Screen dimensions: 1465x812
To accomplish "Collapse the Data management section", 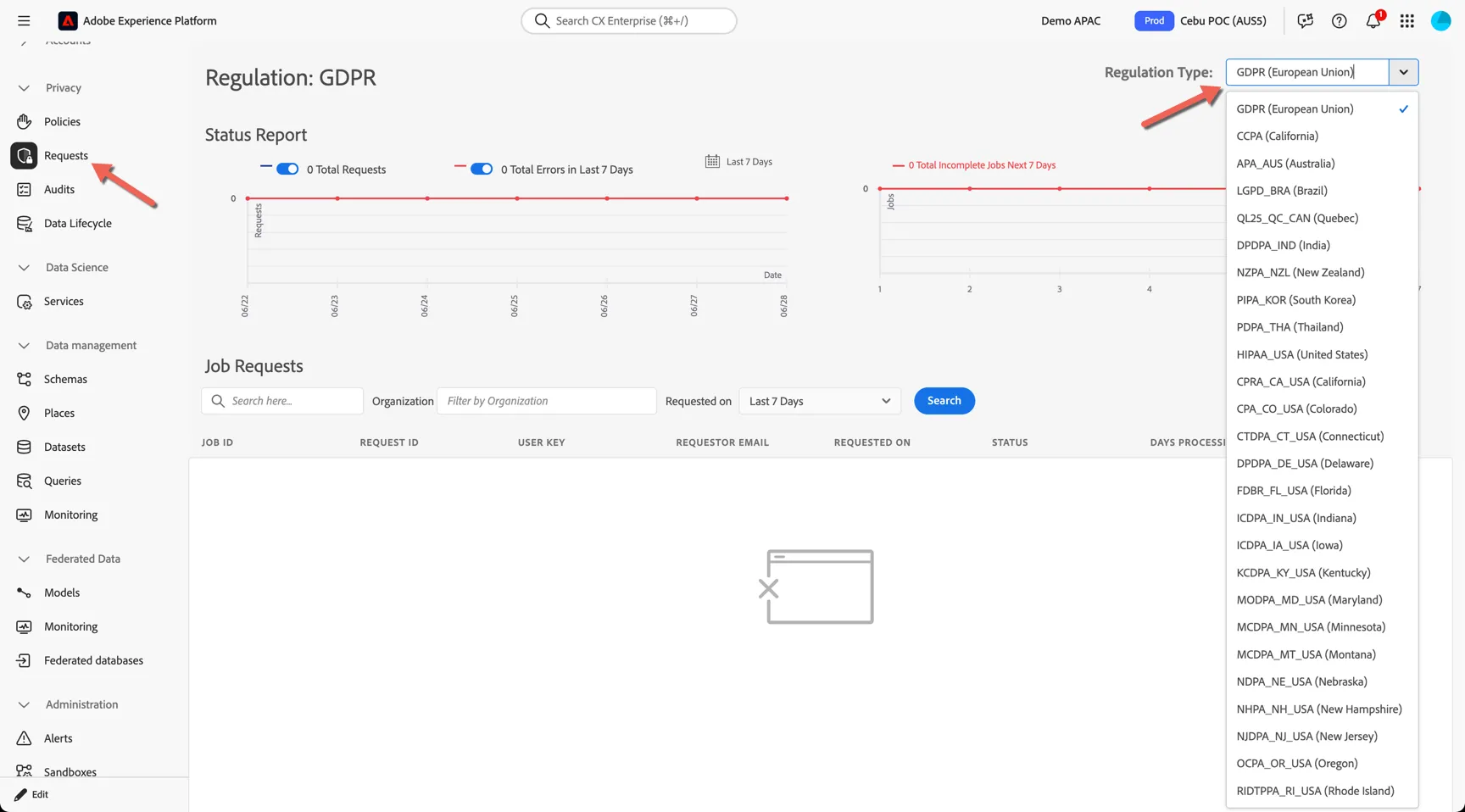I will click(24, 346).
